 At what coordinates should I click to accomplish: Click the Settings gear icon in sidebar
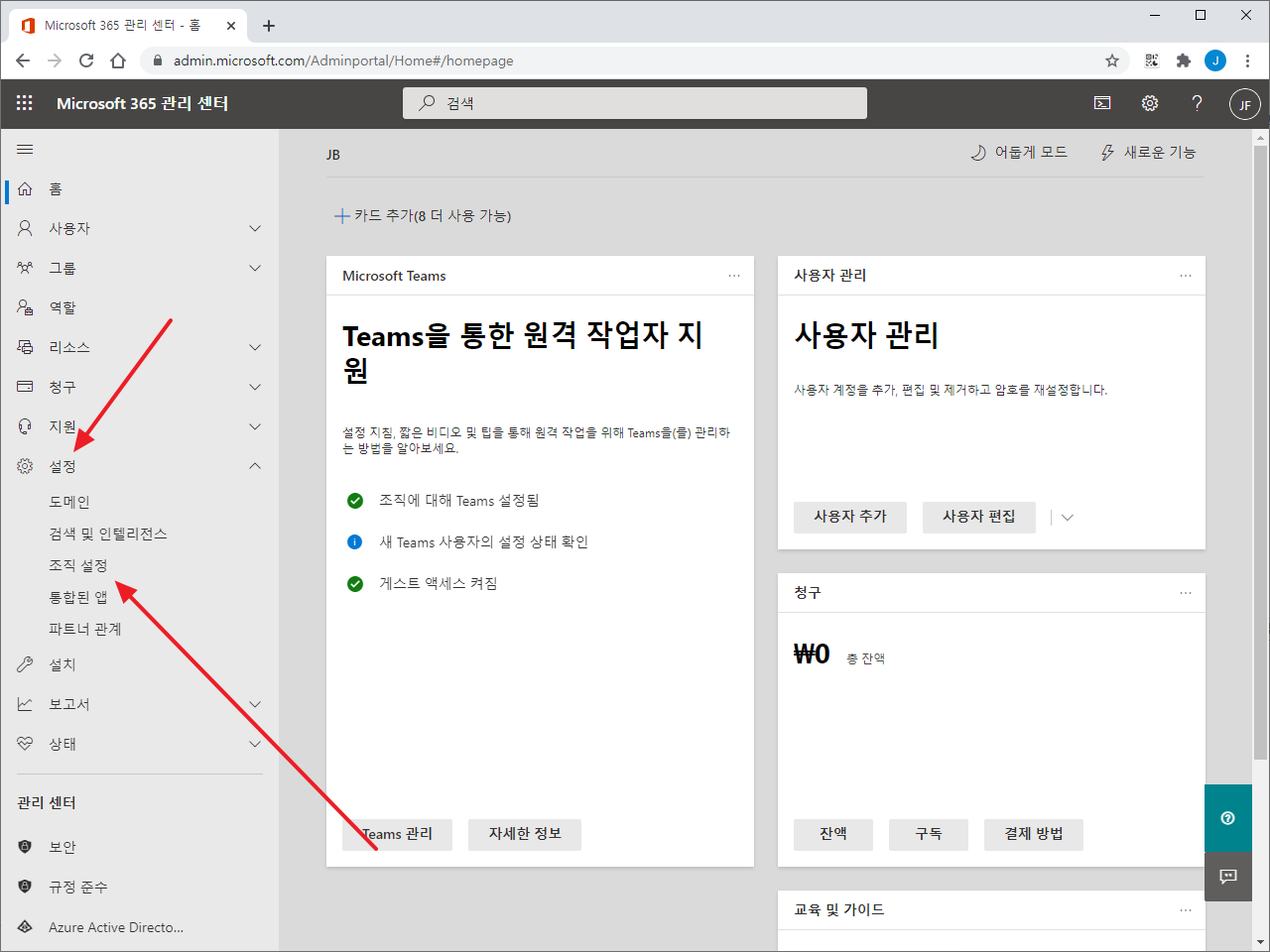(x=25, y=466)
